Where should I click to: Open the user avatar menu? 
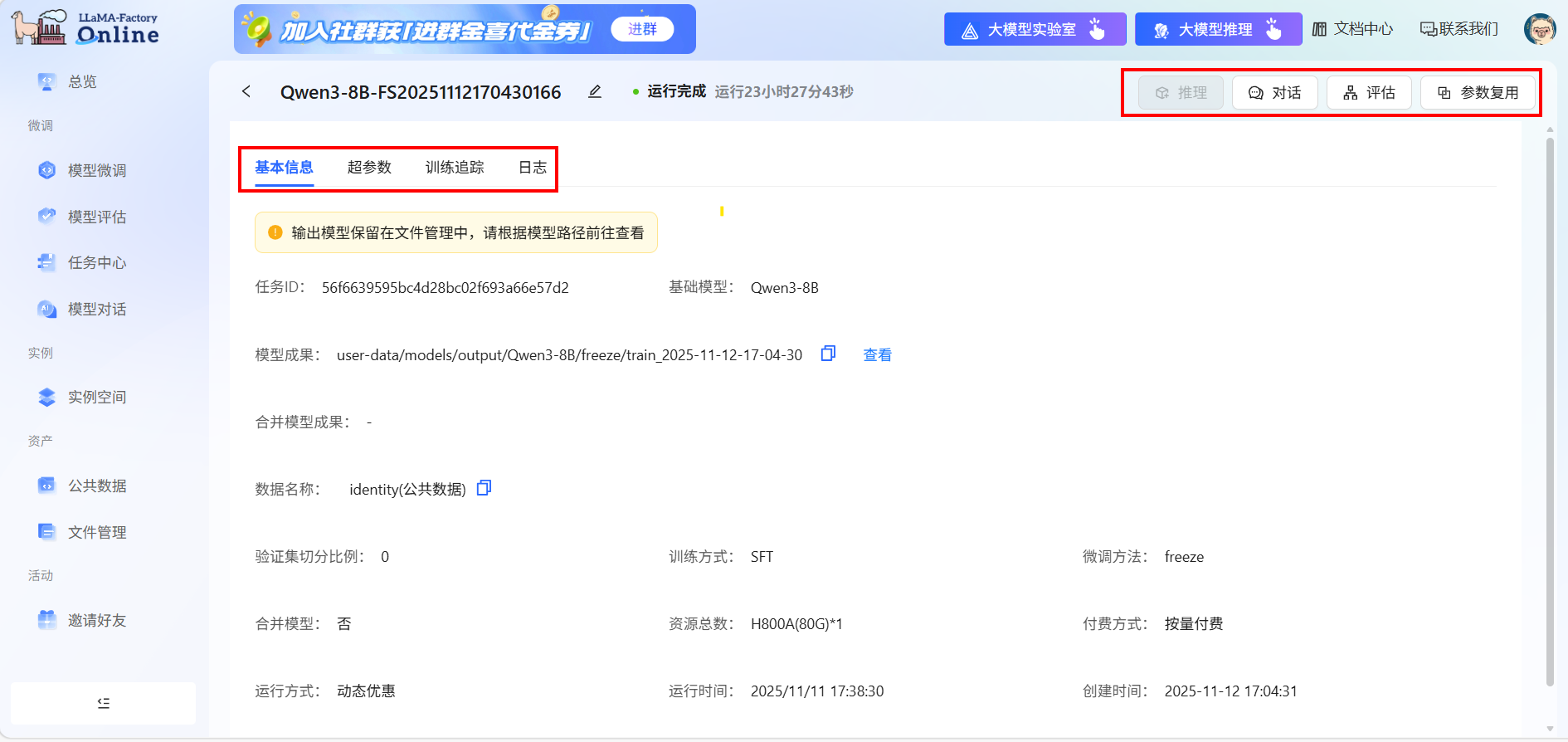click(x=1540, y=29)
